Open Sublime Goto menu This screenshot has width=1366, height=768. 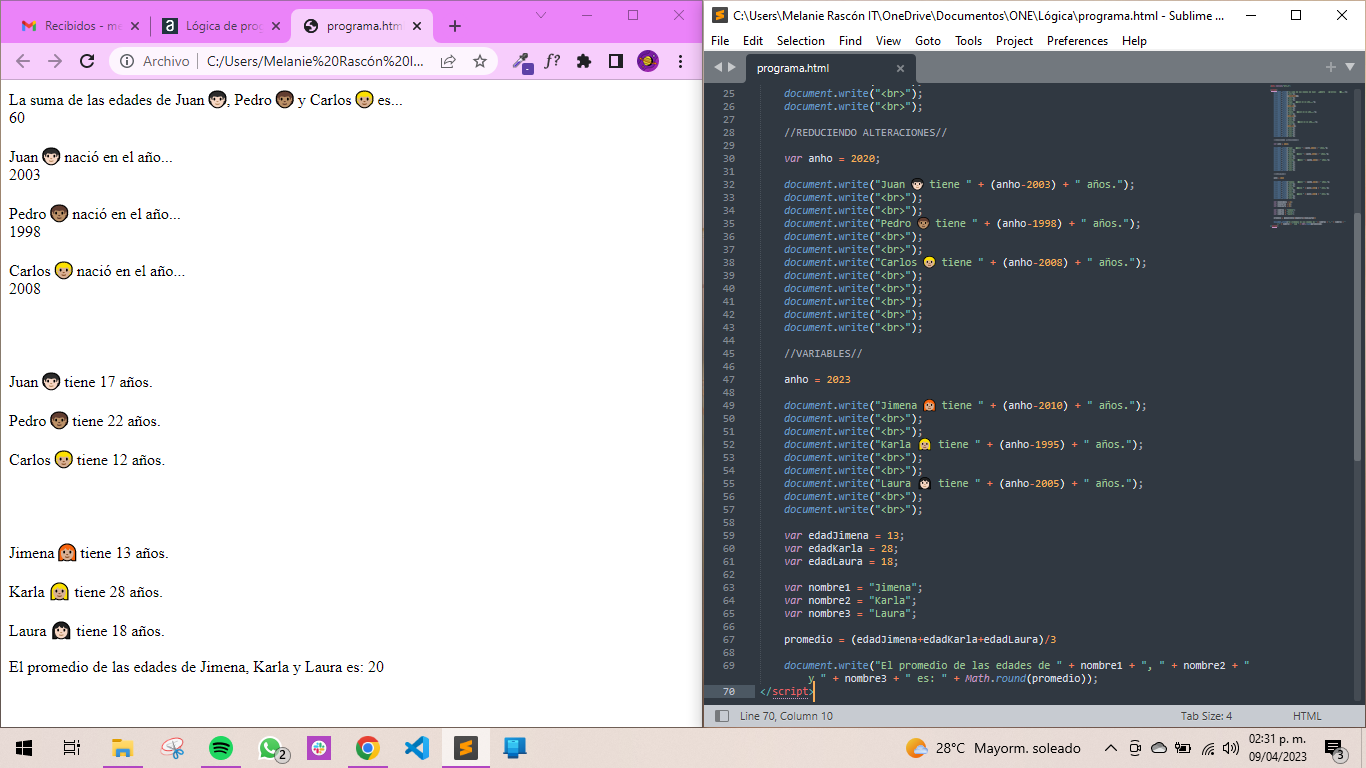tap(928, 41)
